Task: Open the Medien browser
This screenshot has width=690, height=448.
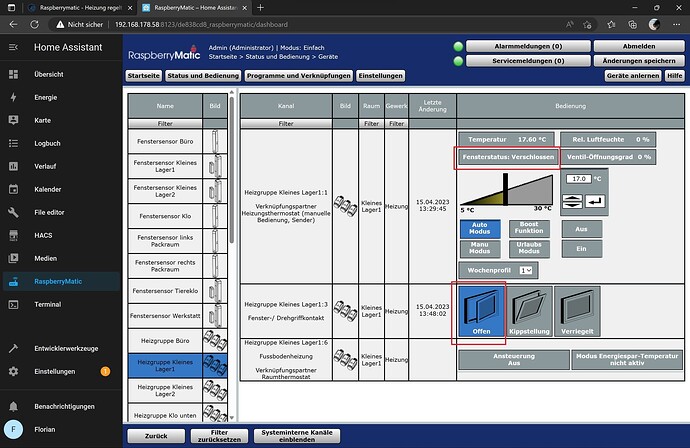Action: click(45, 258)
